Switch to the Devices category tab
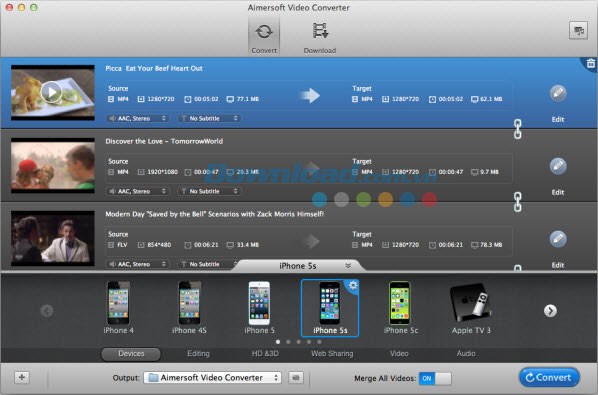The image size is (598, 395). click(131, 354)
